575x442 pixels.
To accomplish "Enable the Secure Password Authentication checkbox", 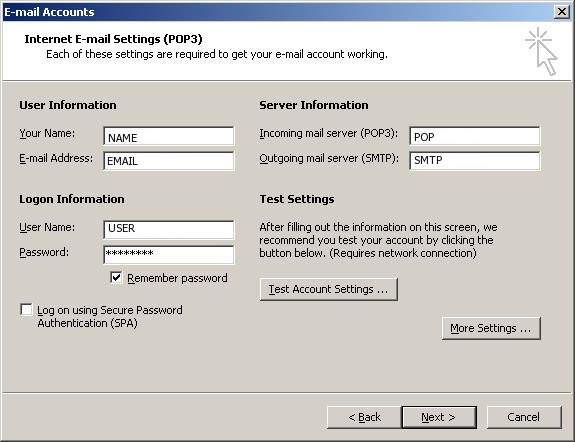I will (x=26, y=309).
